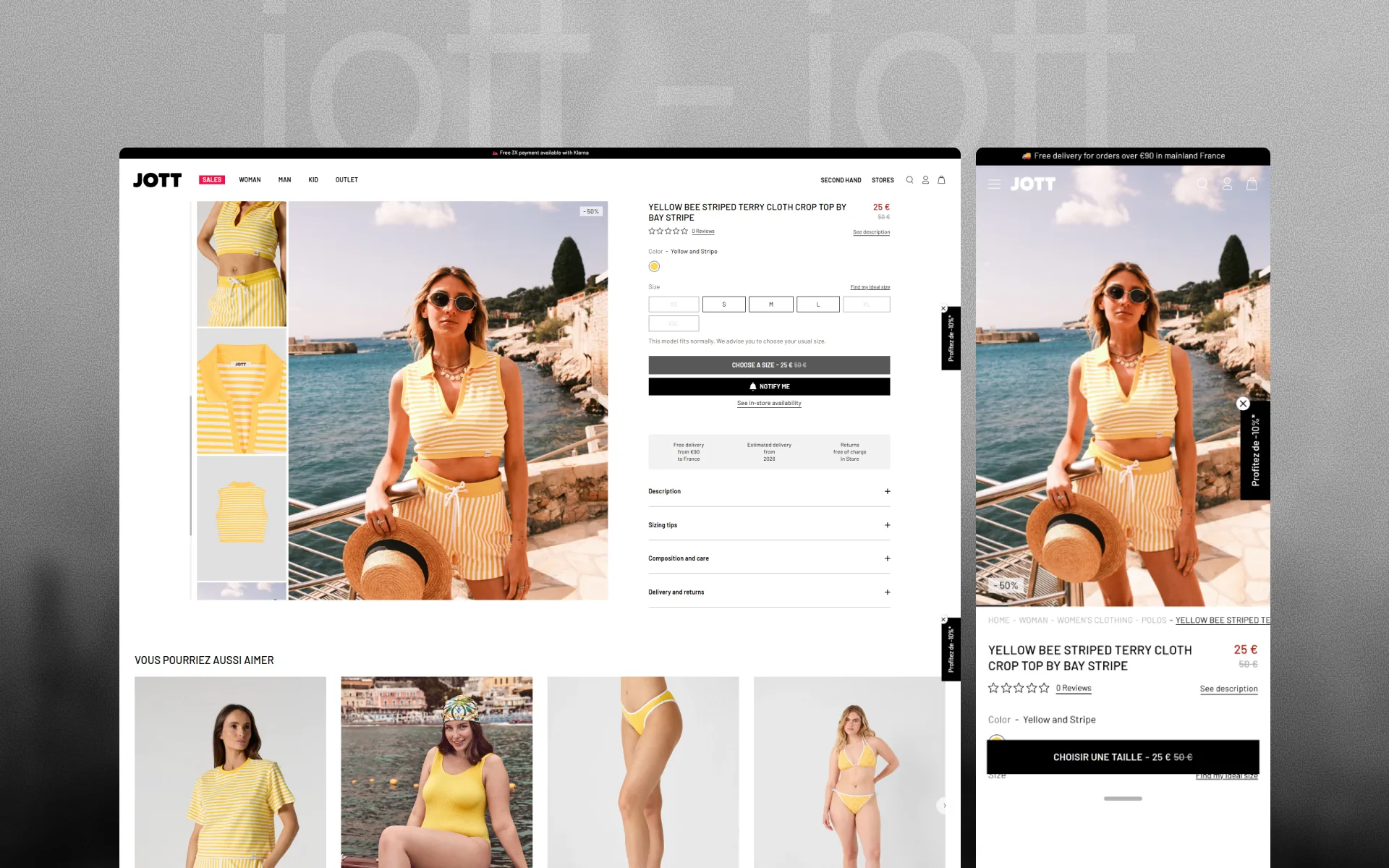Click CHOOSE A SIZE button

click(769, 365)
